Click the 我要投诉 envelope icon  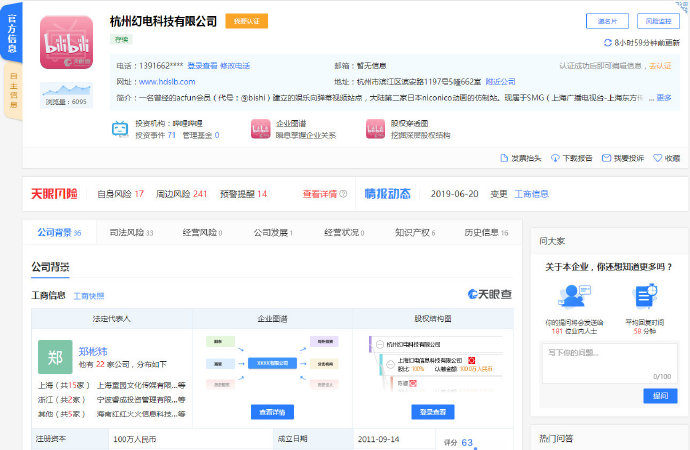point(606,158)
